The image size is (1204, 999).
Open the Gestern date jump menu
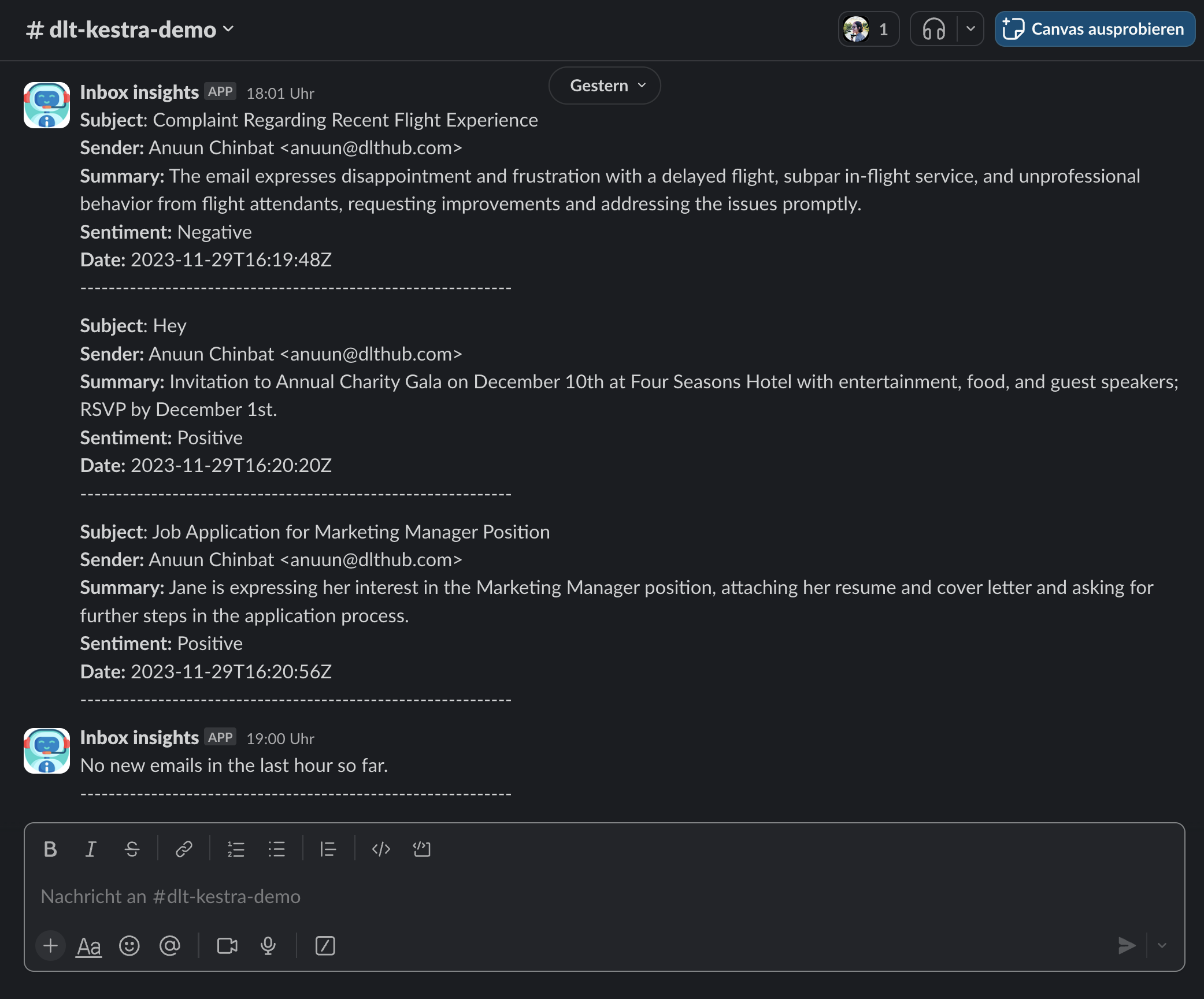[x=604, y=86]
